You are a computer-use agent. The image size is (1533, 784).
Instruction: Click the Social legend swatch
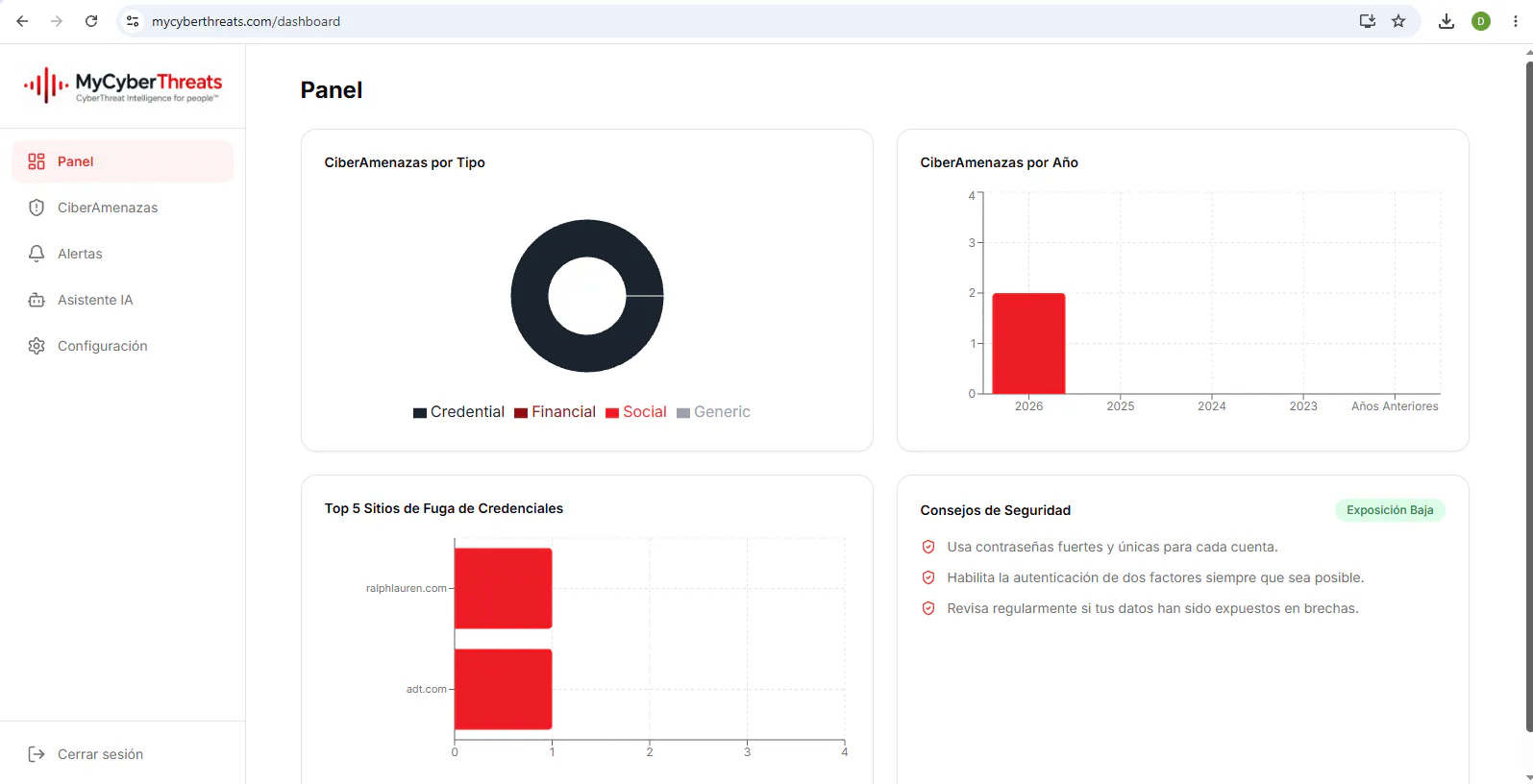click(x=612, y=413)
